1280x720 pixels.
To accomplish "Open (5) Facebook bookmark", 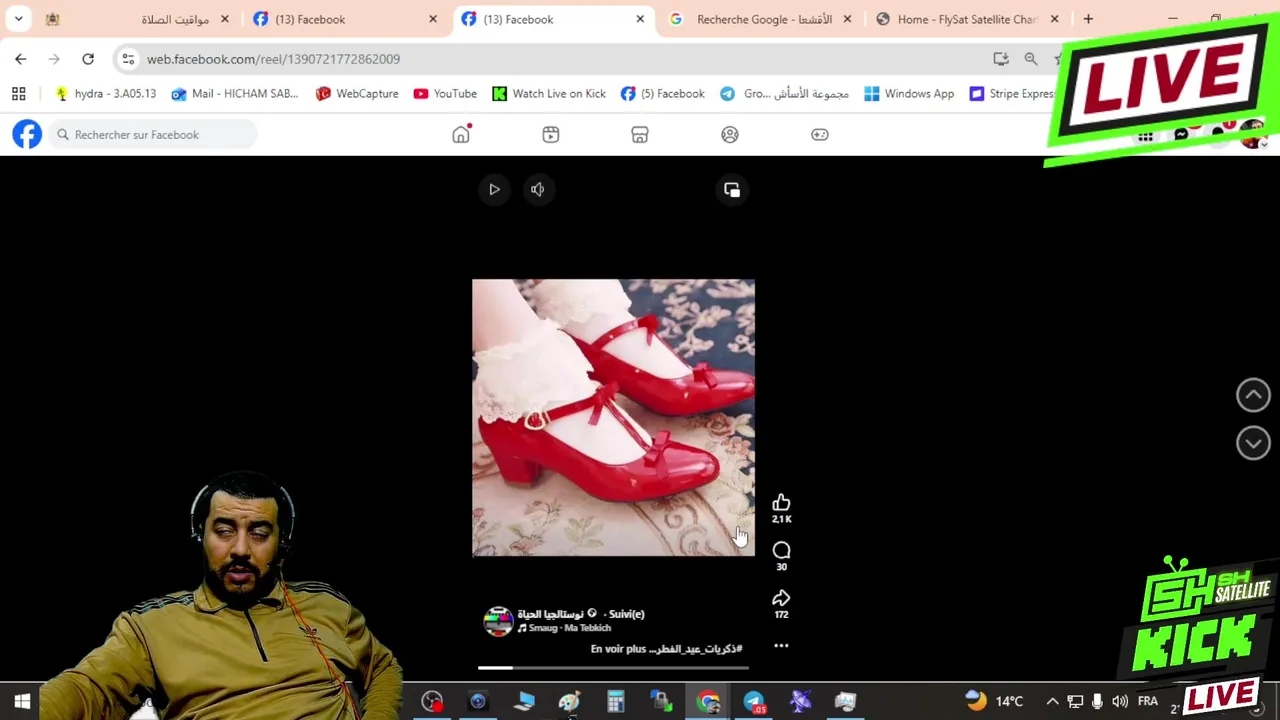I will point(662,94).
